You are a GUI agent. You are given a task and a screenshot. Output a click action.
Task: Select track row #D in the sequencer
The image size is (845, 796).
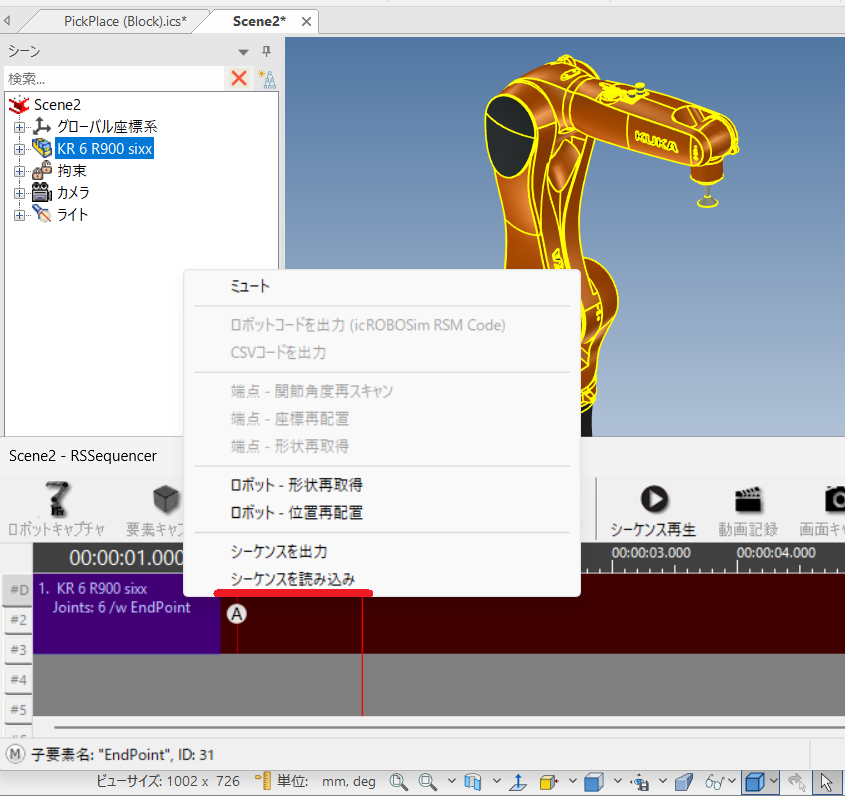[18, 590]
